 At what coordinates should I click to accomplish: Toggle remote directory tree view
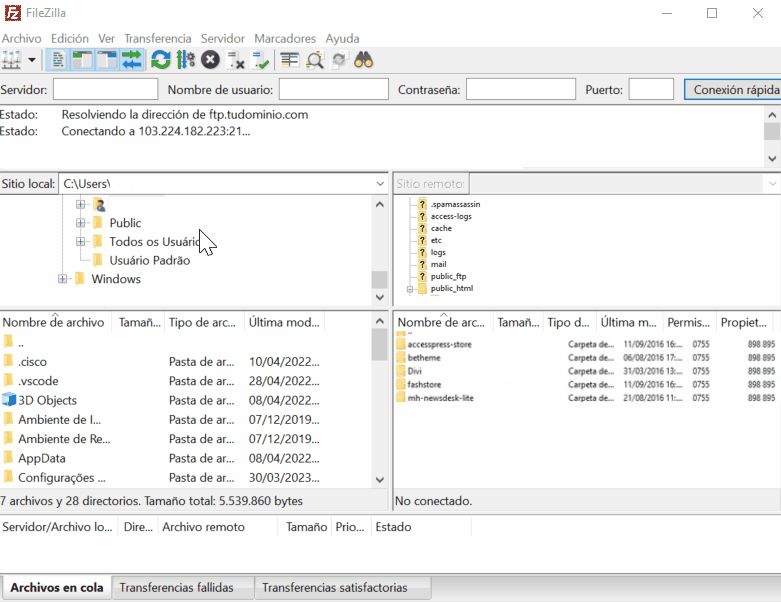(x=107, y=60)
